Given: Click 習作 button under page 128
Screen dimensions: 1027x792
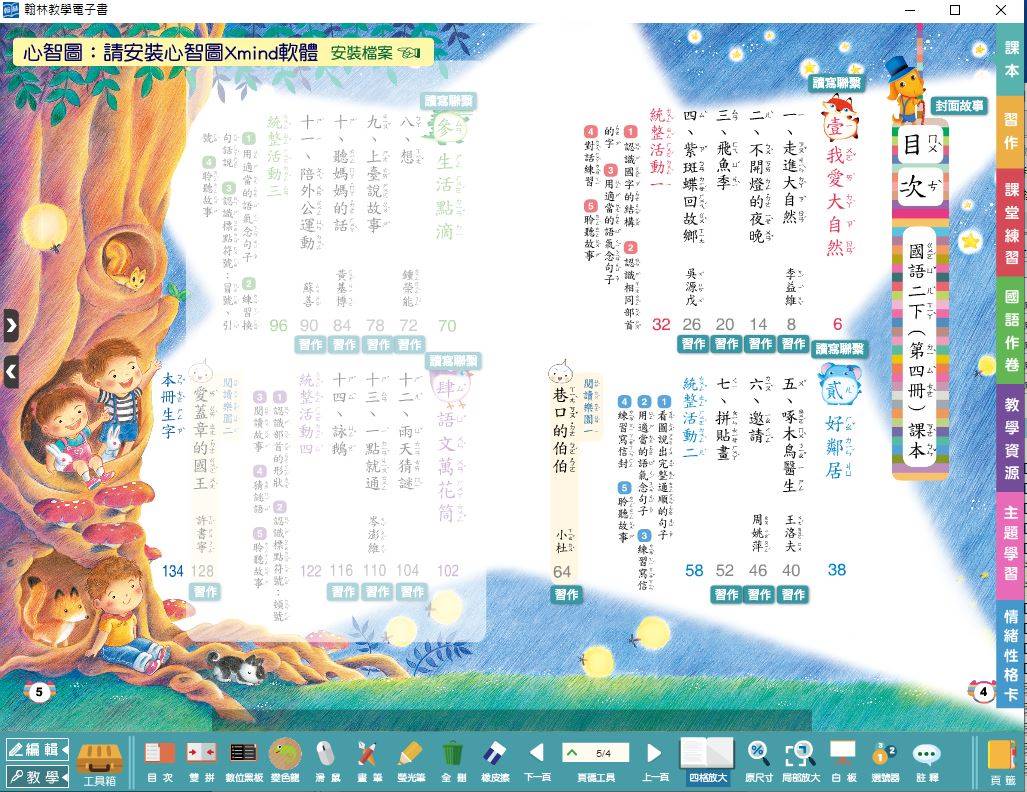Looking at the screenshot, I should click(x=206, y=592).
